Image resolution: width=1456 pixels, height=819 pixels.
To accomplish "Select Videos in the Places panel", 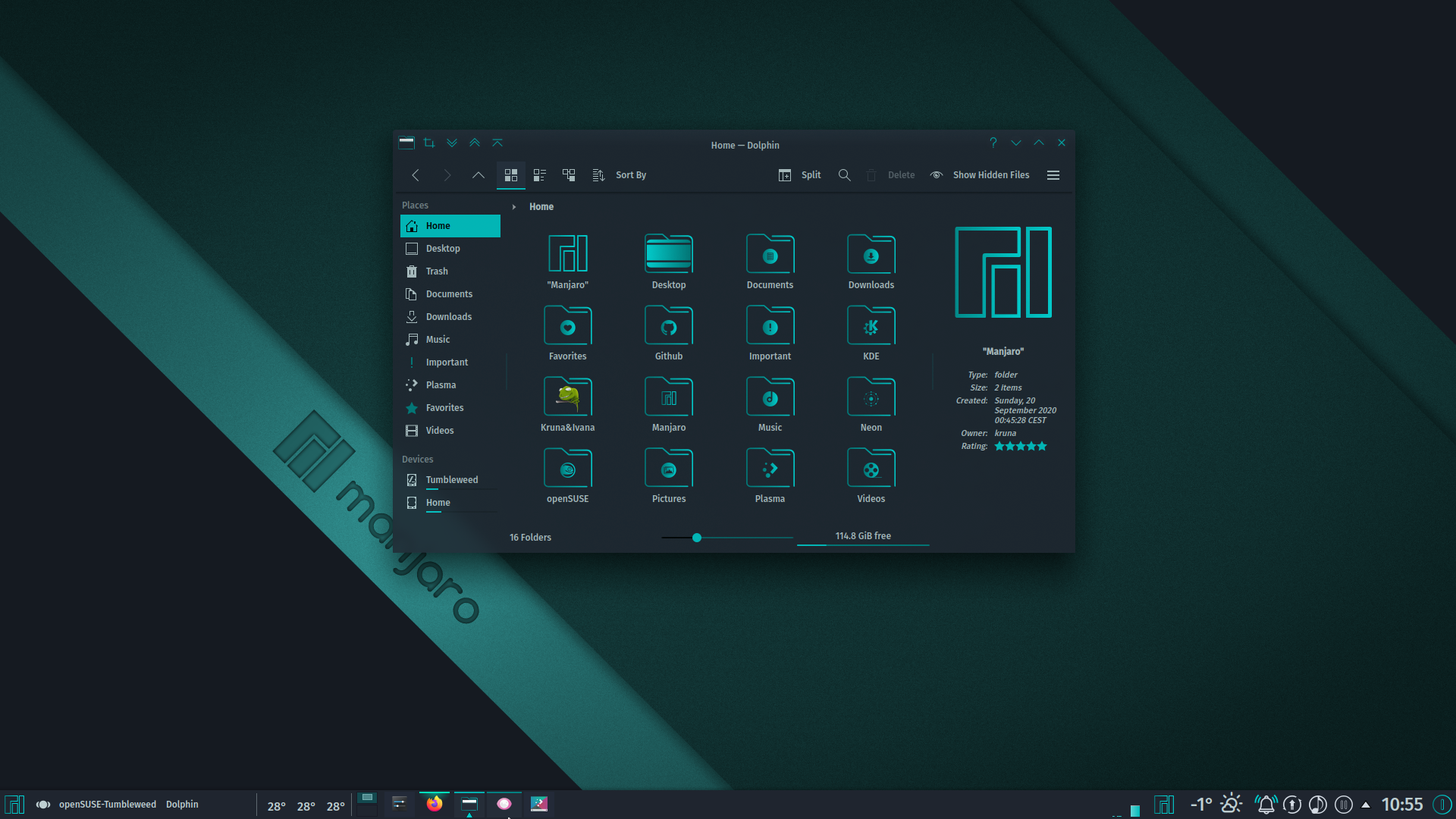I will (x=450, y=431).
